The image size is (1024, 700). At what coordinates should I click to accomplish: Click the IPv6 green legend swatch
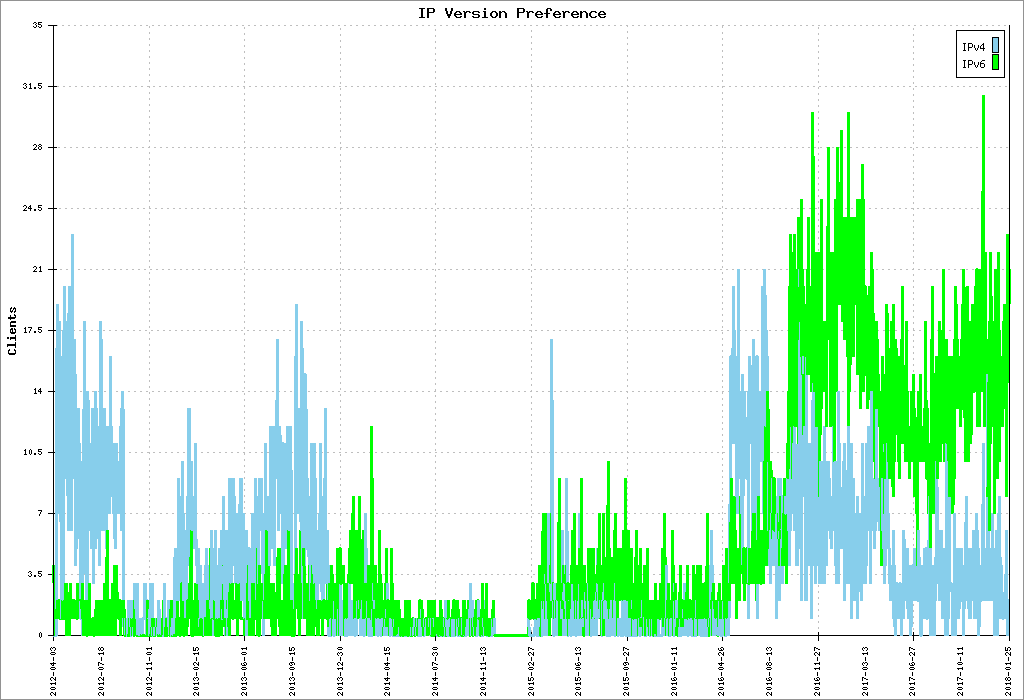tap(996, 65)
